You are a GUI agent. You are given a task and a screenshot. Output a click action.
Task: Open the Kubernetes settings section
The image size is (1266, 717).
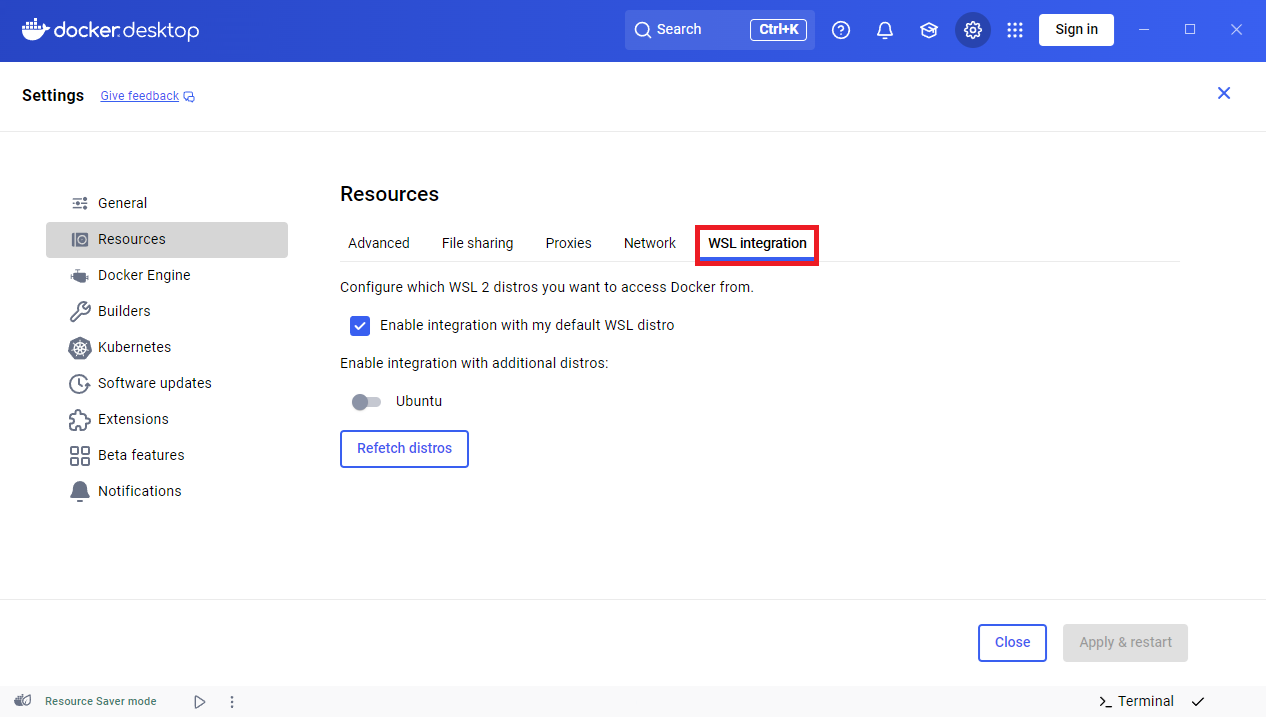(x=133, y=347)
